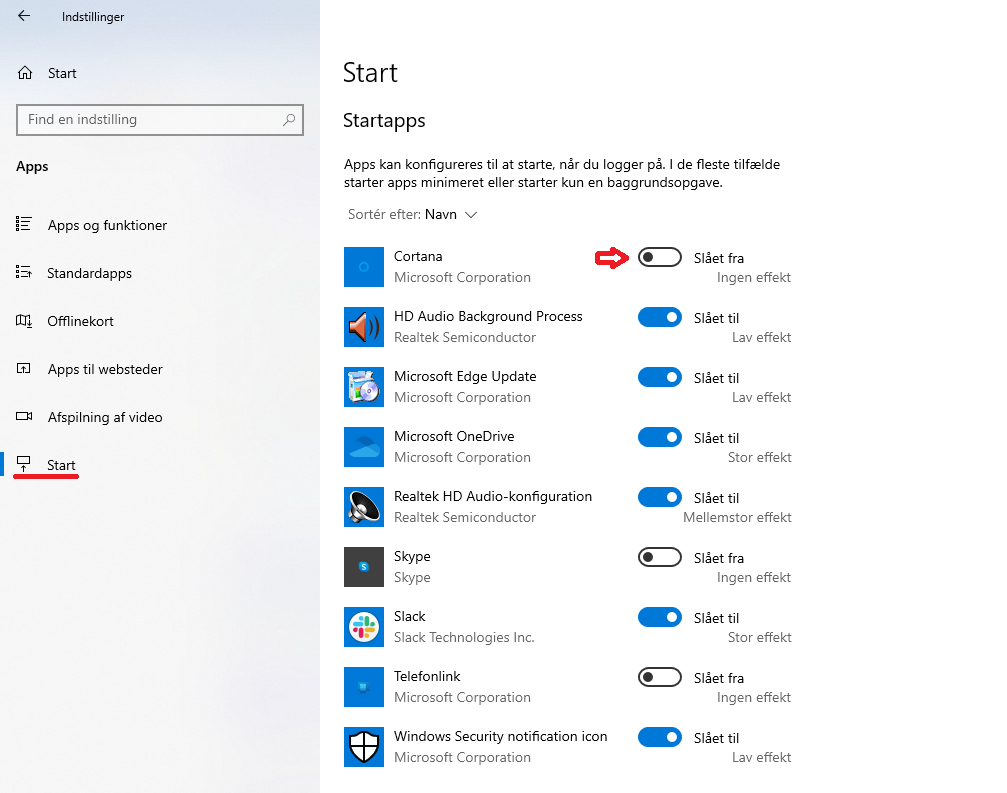Click the Indstillinger window title
This screenshot has height=793, width=1007.
(x=93, y=17)
